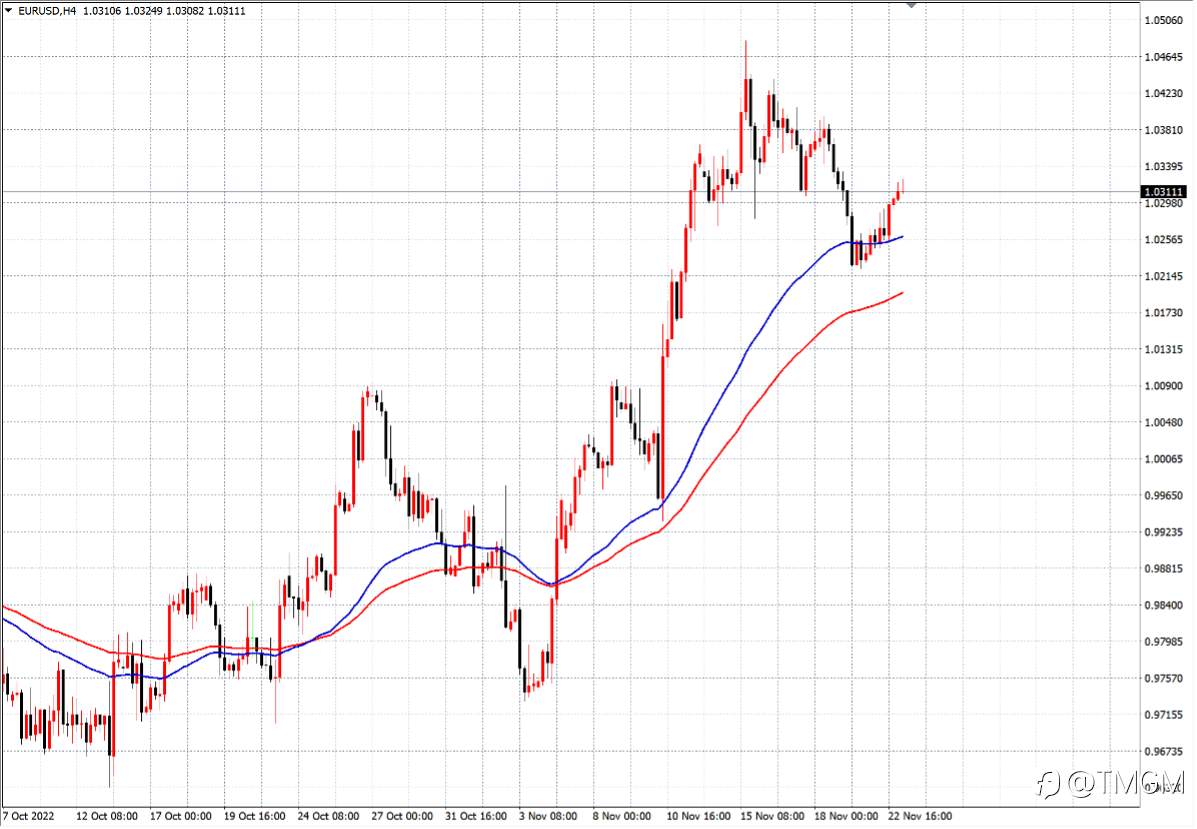Screen dimensions: 1197x829
Task: Click price level 0.99650 on the axis
Action: [1163, 495]
